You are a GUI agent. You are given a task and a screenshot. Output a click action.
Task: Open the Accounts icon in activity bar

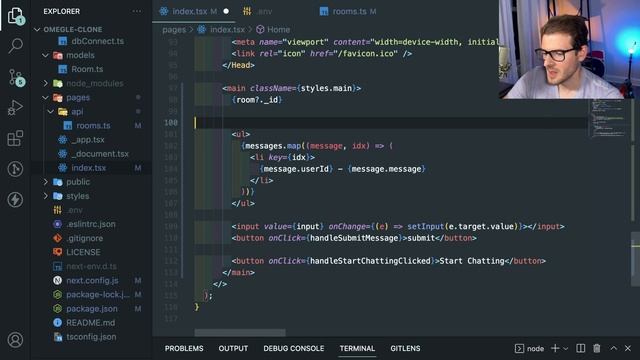[15, 340]
